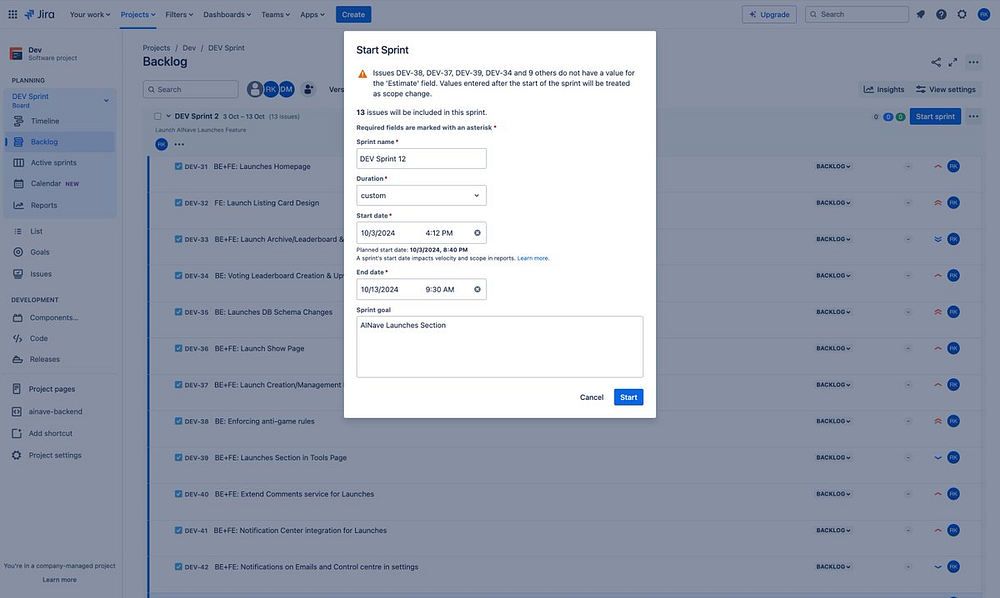Click the fullscreen expand icon

(x=953, y=62)
